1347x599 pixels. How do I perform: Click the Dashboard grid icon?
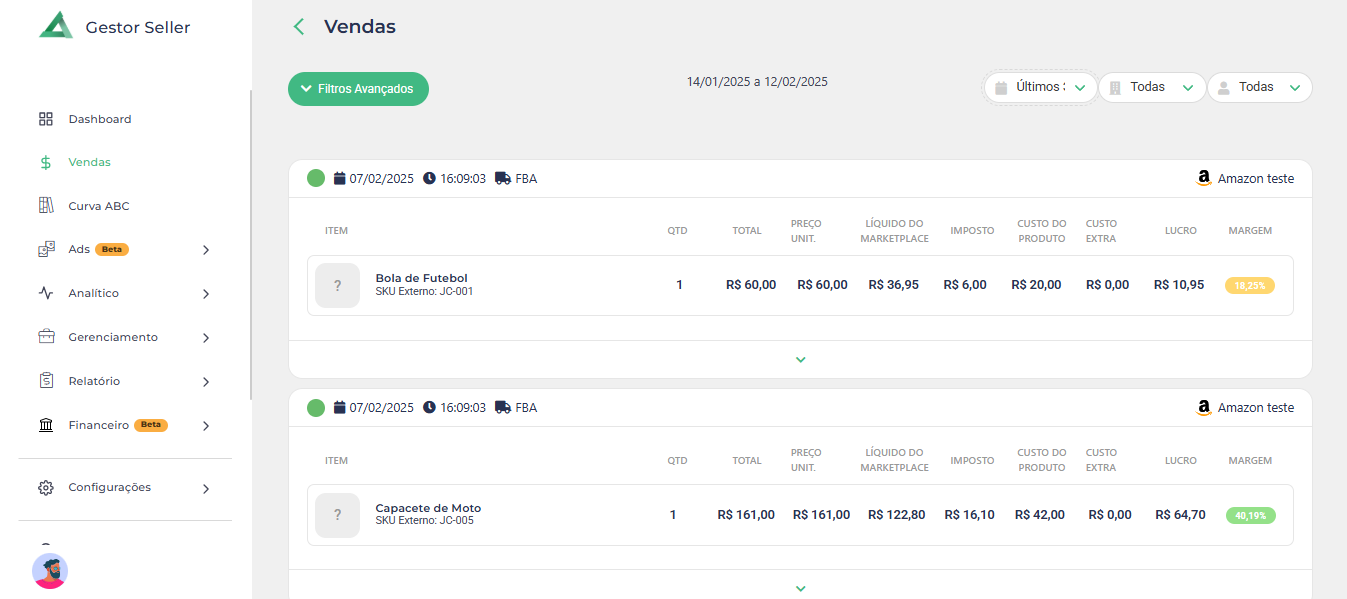[46, 119]
